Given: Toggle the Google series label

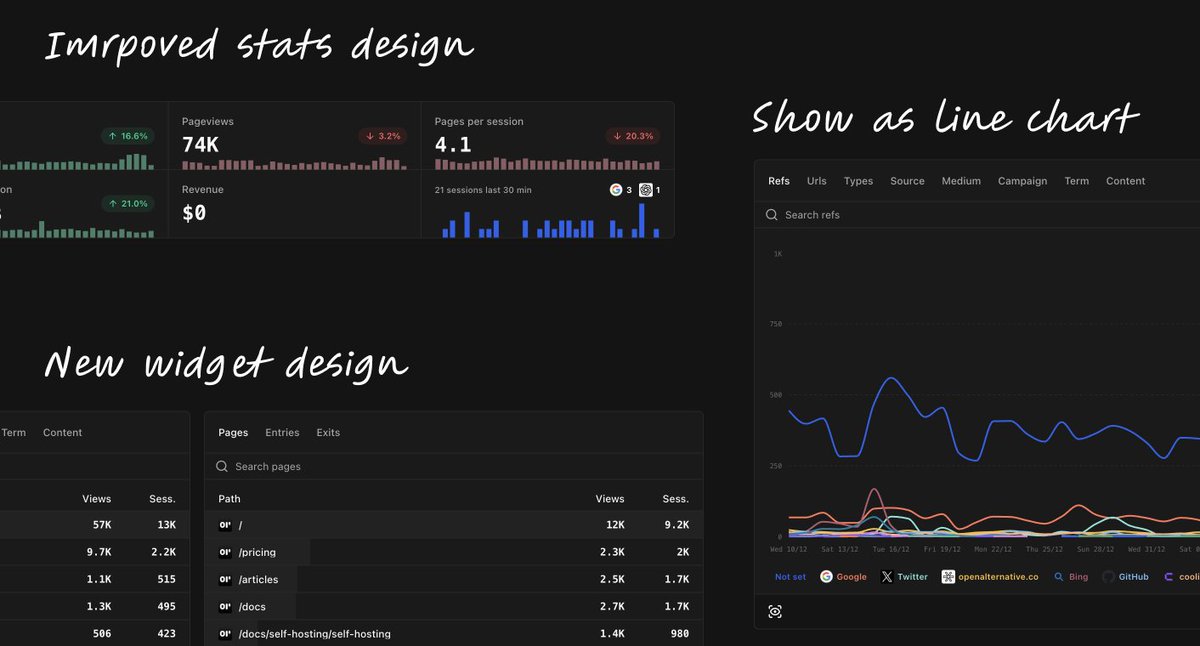Looking at the screenshot, I should tap(851, 577).
